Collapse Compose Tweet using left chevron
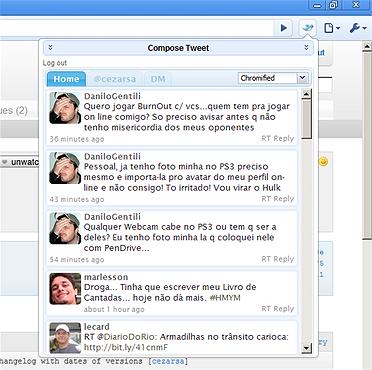The height and width of the screenshot is (370, 372). (x=50, y=48)
